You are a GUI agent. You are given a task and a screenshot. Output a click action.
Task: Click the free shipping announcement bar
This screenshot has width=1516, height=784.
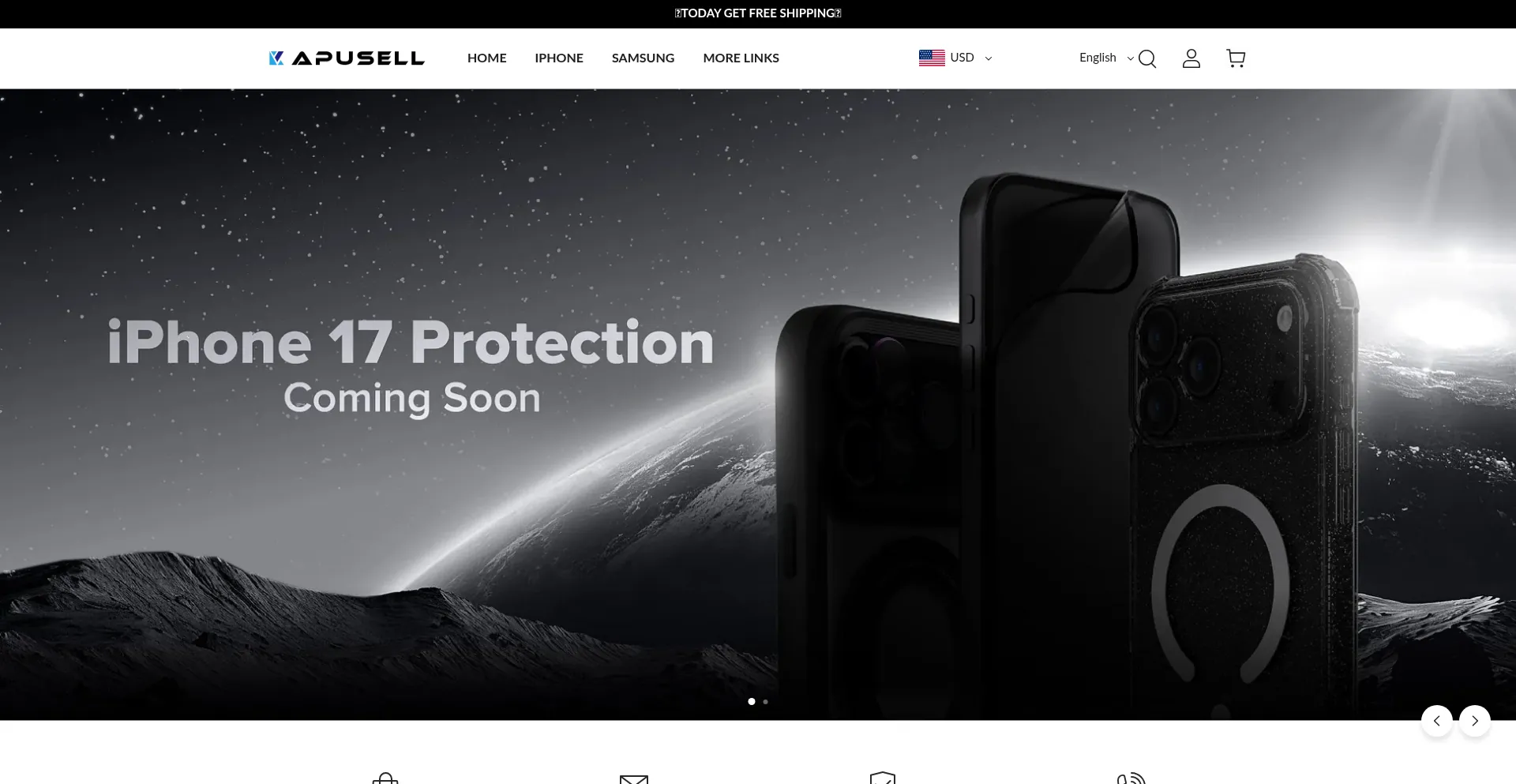[x=758, y=13]
